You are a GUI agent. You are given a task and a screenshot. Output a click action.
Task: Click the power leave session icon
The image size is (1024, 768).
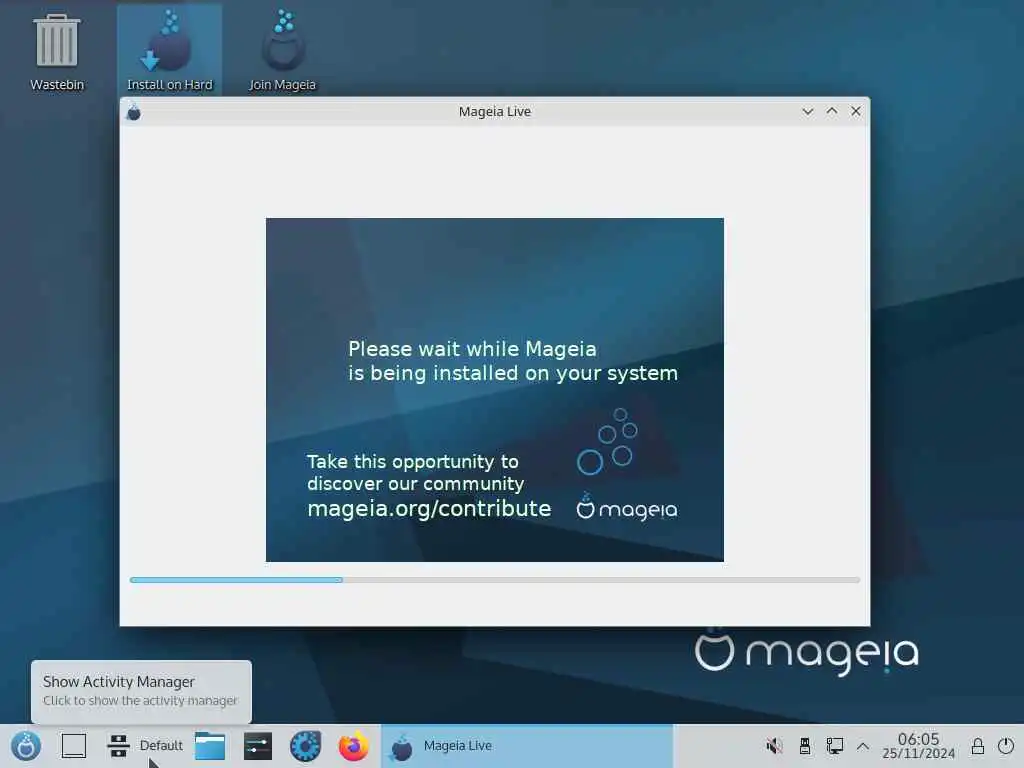[x=1006, y=746]
